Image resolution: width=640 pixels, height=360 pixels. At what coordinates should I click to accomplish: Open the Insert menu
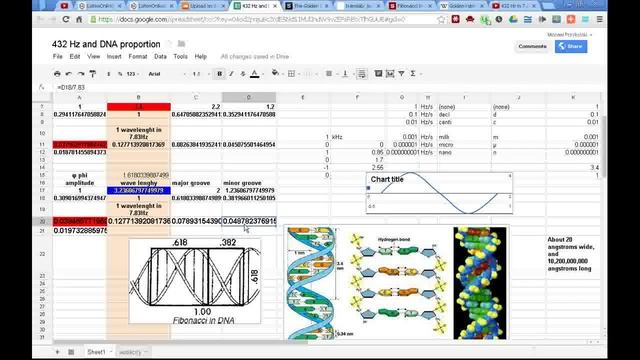114,56
